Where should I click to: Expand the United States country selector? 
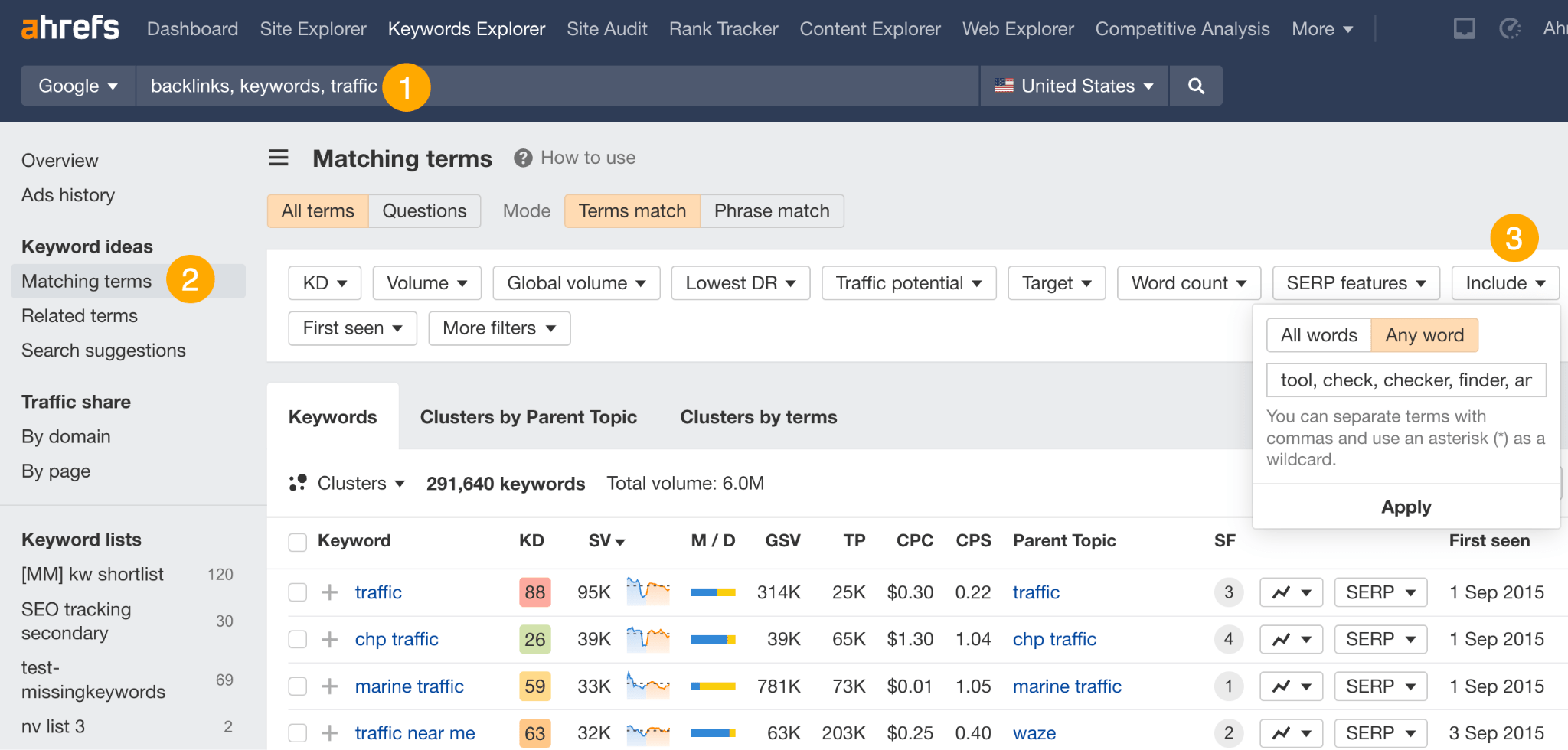coord(1073,86)
